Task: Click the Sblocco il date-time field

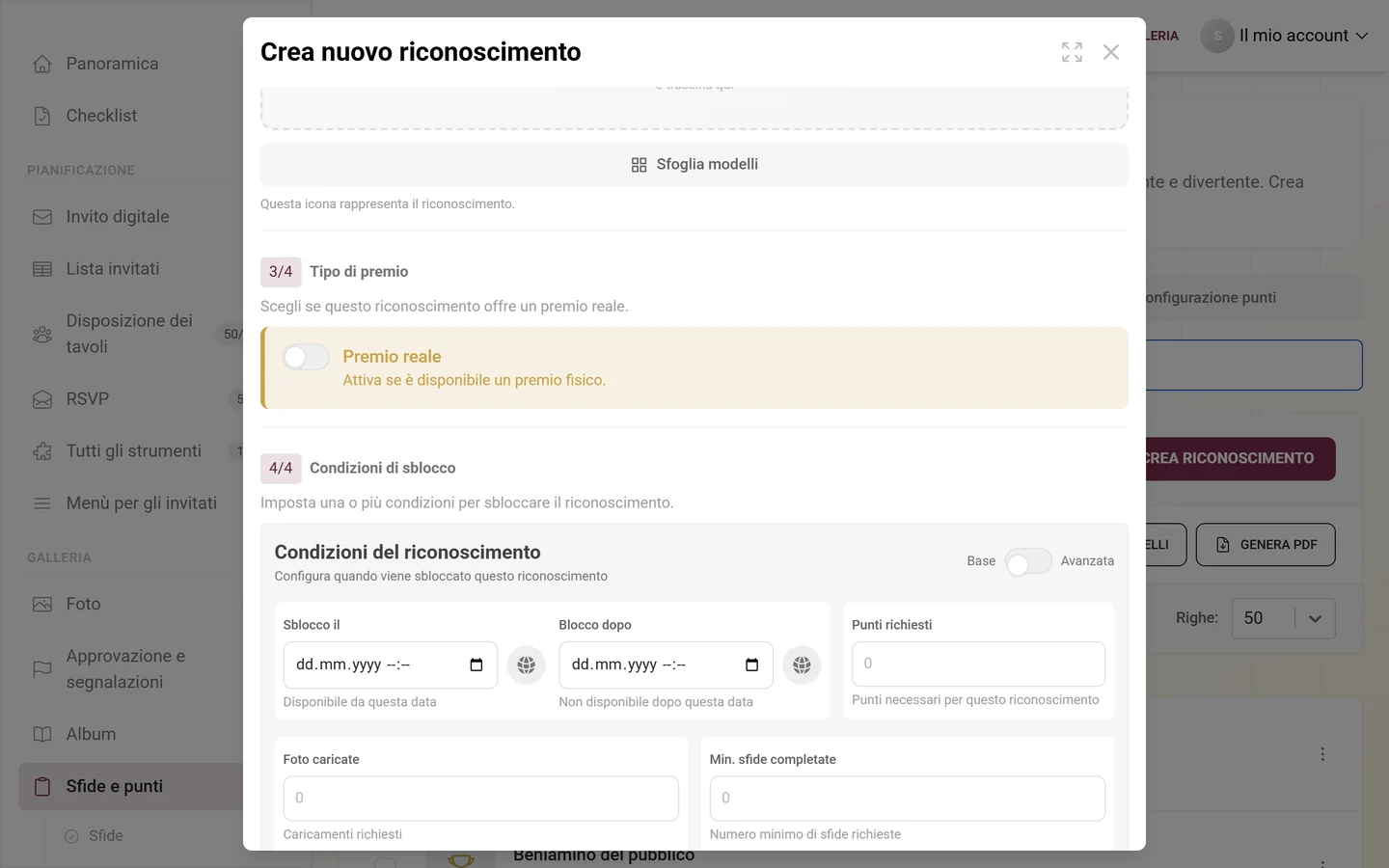Action: 391,665
